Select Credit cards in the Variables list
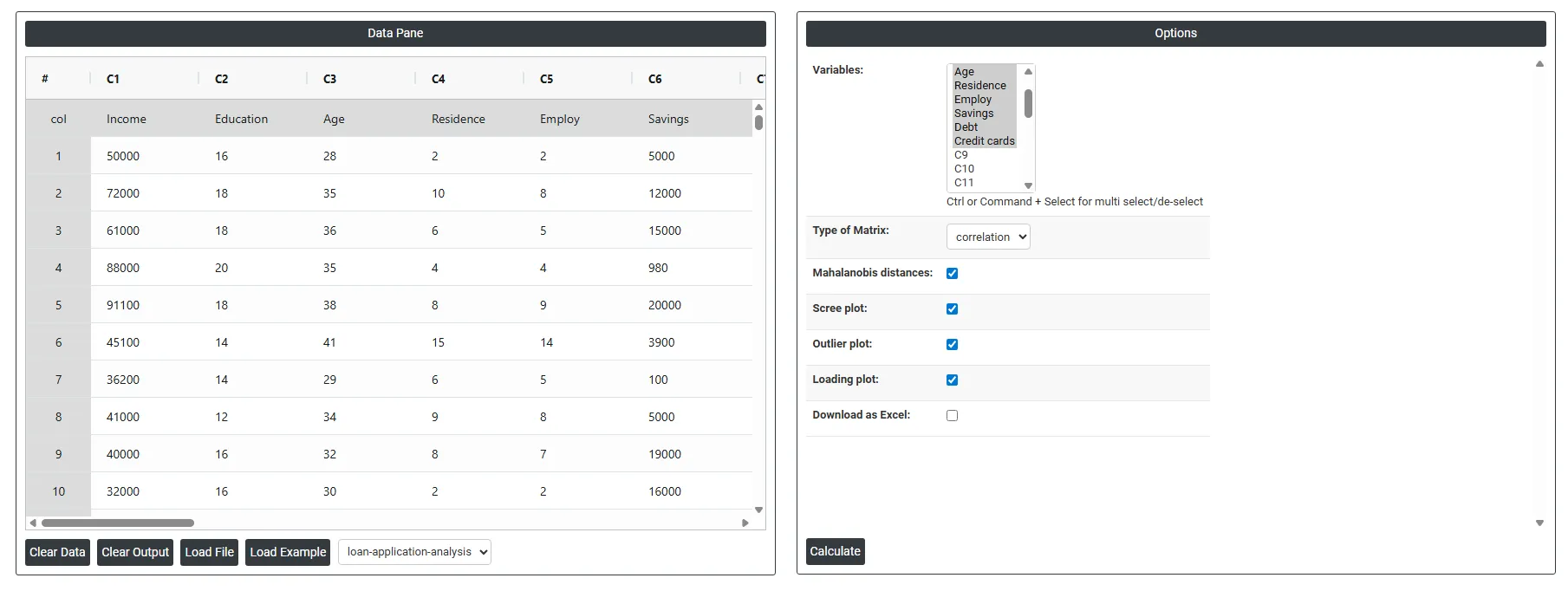The height and width of the screenshot is (591, 1568). pos(984,141)
